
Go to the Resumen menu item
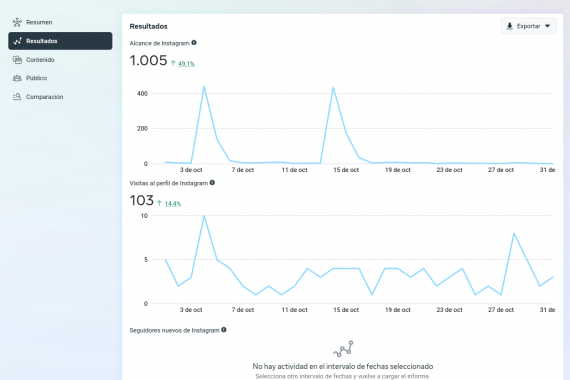coord(39,23)
